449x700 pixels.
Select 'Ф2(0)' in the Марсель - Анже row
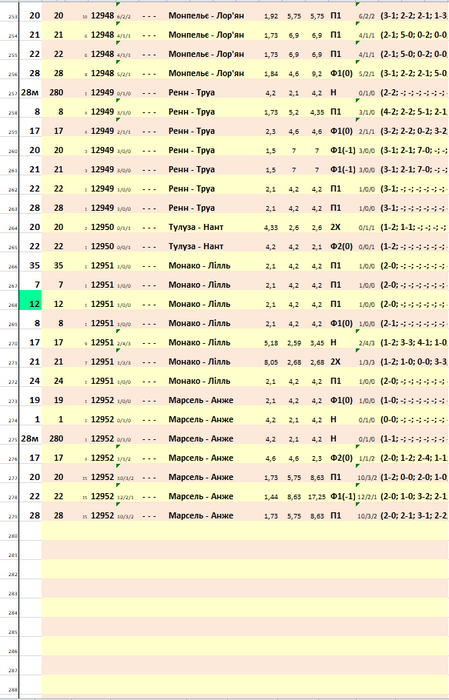point(341,458)
